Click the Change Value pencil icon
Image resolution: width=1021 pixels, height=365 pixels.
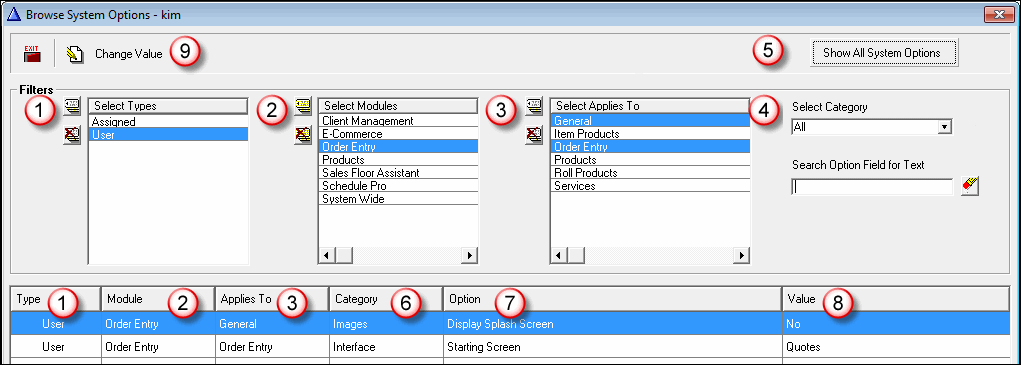click(x=74, y=54)
